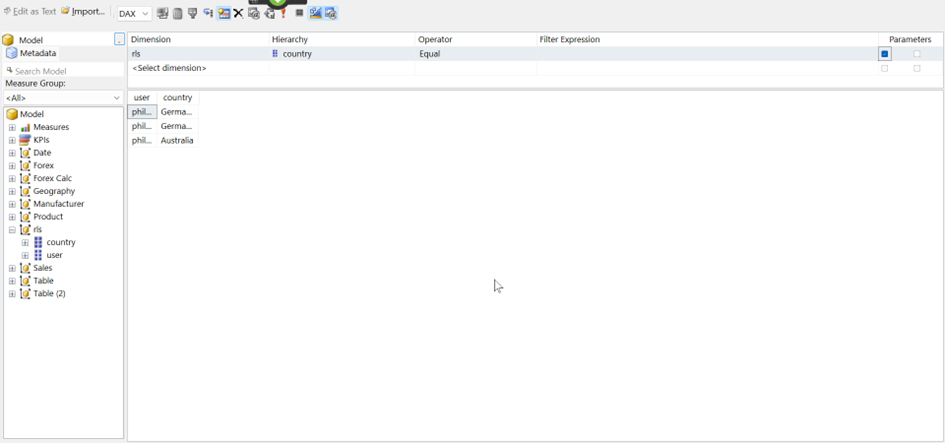
Task: Click the Geography table icon in the tree
Action: (25, 192)
